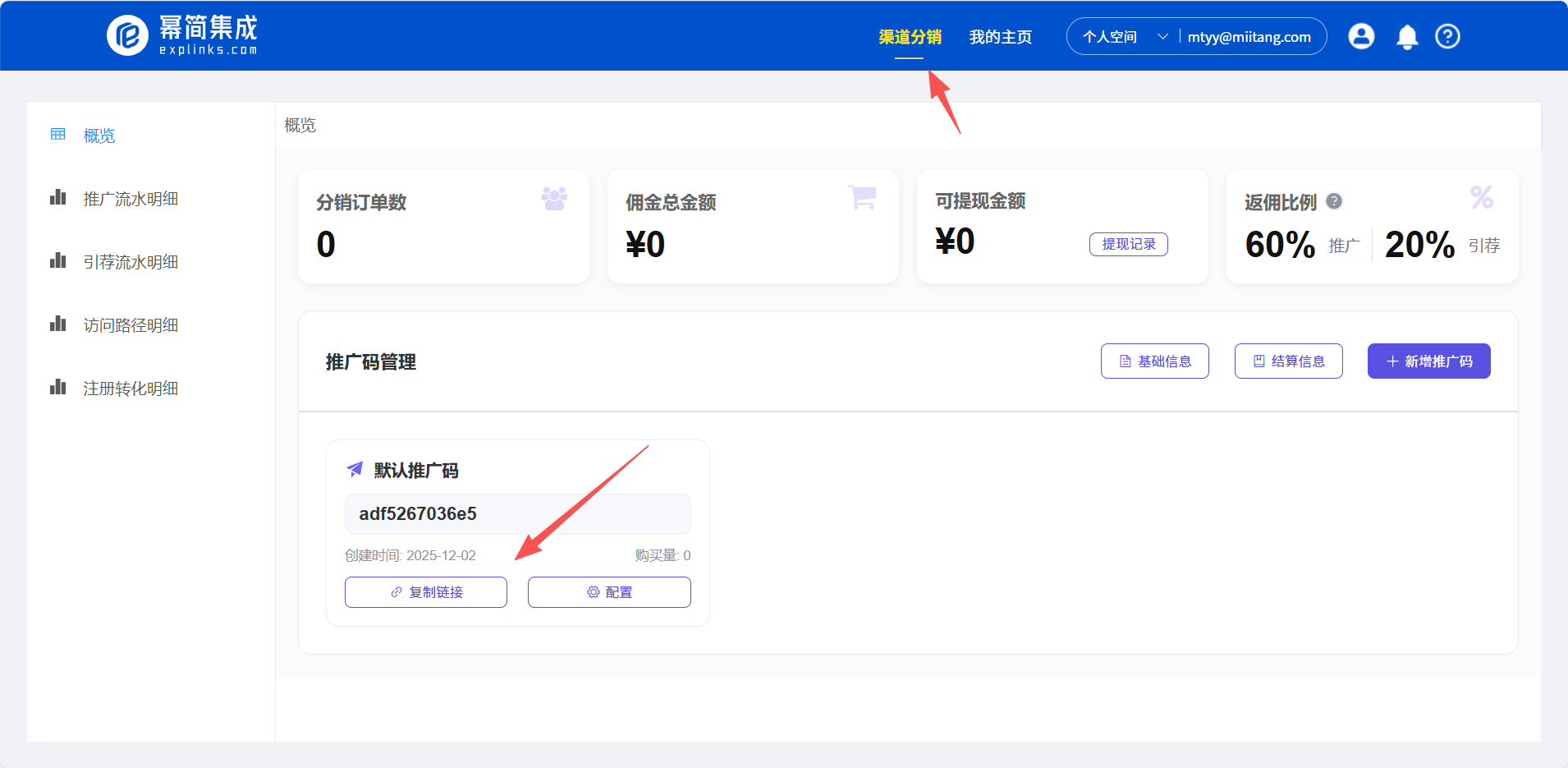This screenshot has height=768, width=1568.
Task: Open the 幂简集成 logo homepage
Action: click(181, 34)
